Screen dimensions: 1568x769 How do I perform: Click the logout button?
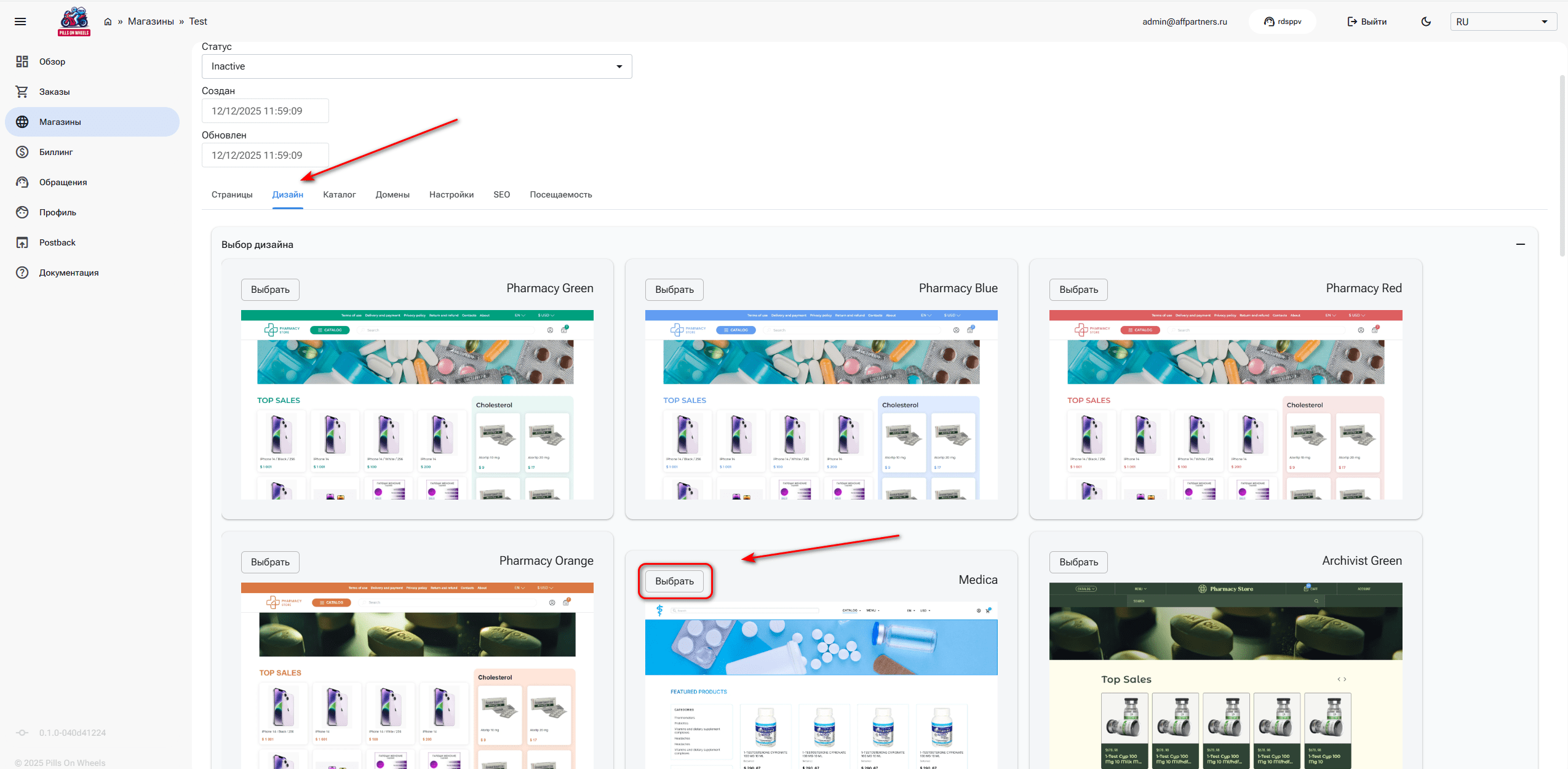coord(1367,22)
